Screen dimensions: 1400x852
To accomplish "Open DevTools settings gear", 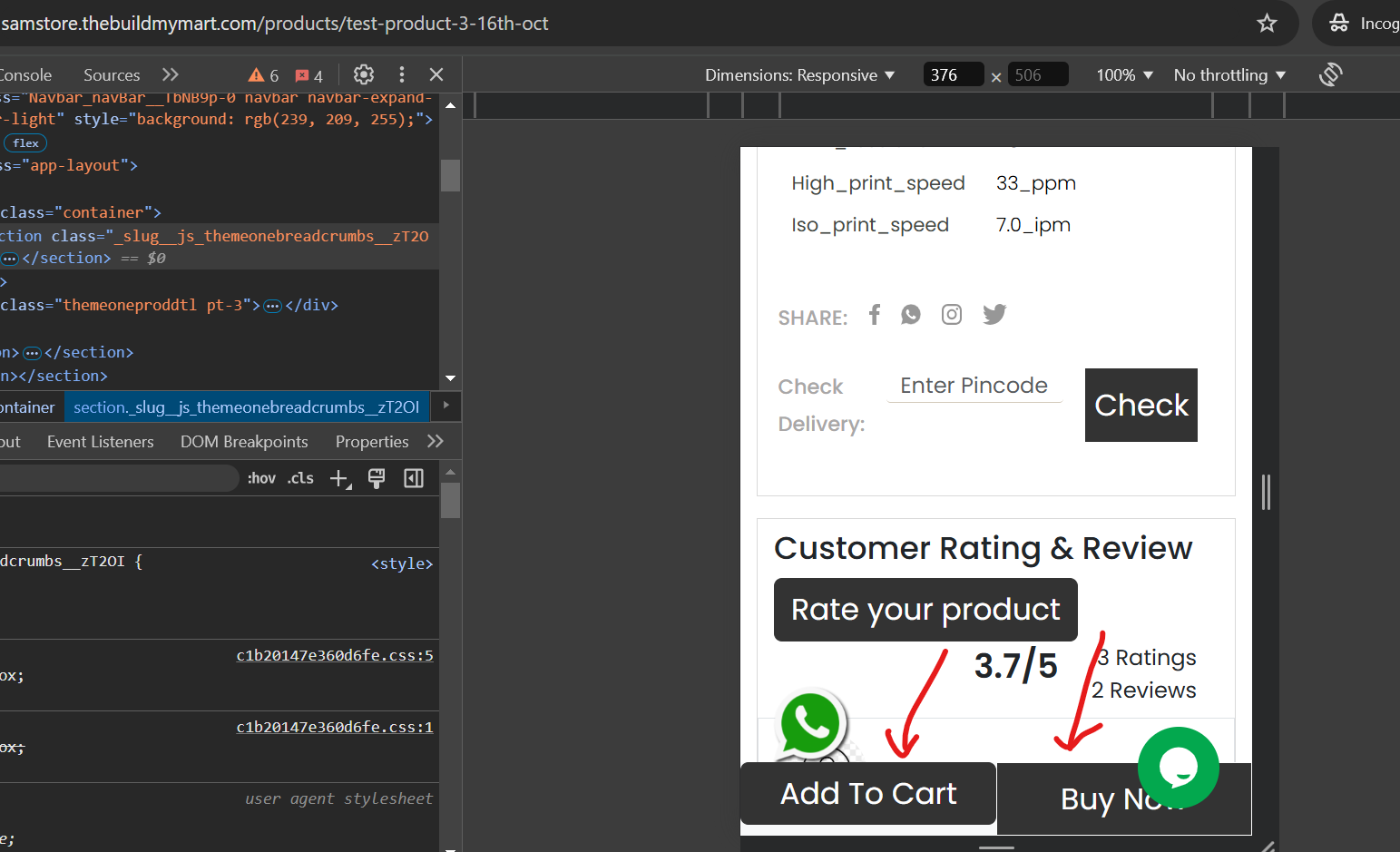I will tap(364, 74).
